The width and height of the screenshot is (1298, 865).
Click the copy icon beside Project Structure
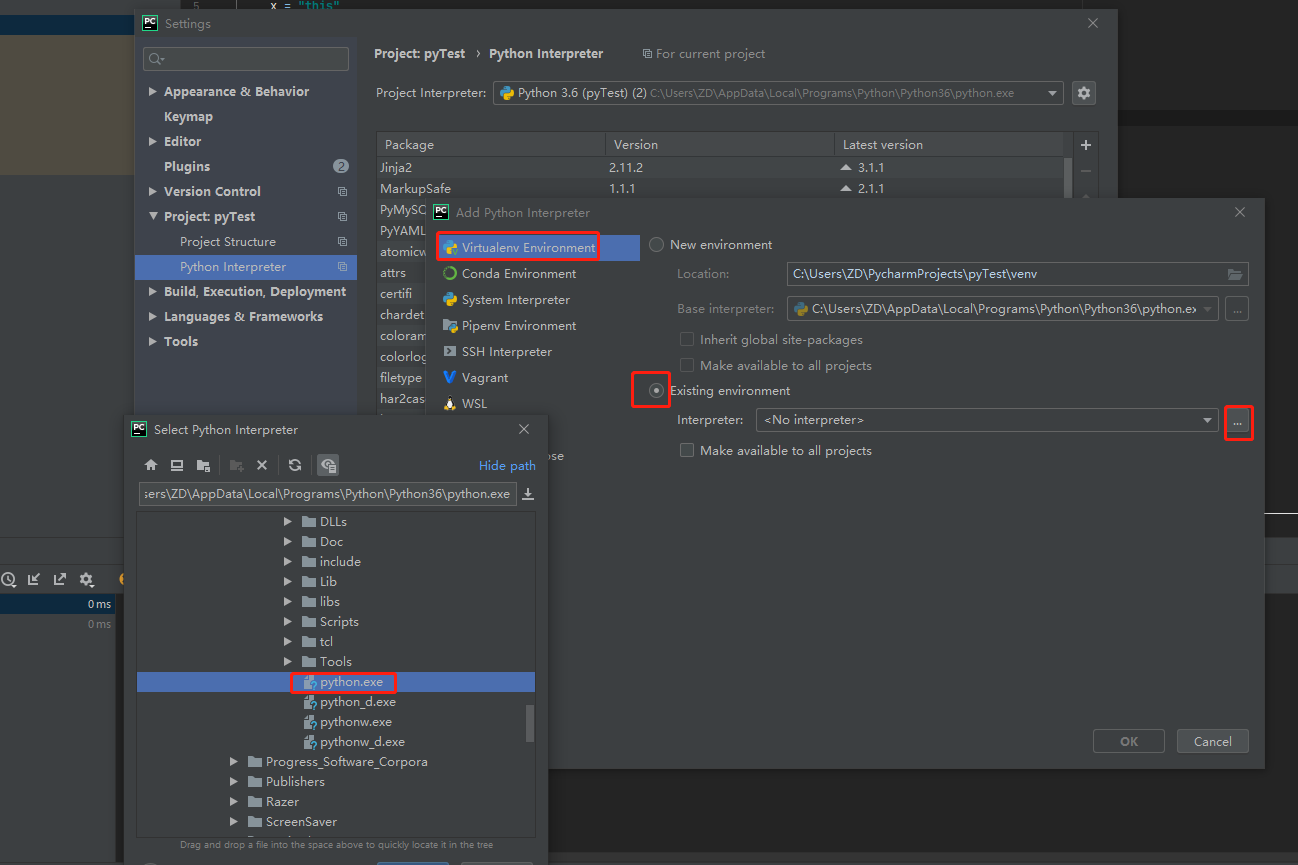click(342, 242)
